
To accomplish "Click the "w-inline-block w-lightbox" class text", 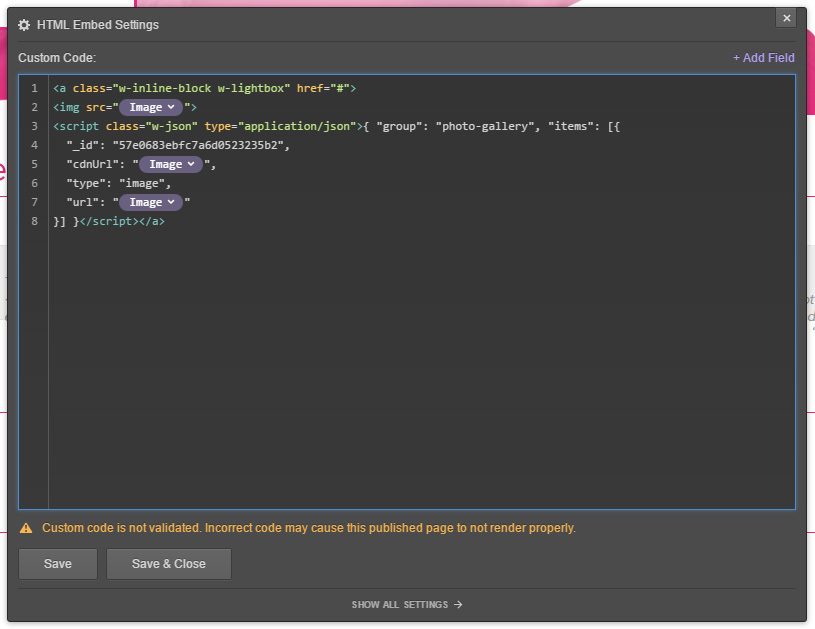I will (201, 88).
